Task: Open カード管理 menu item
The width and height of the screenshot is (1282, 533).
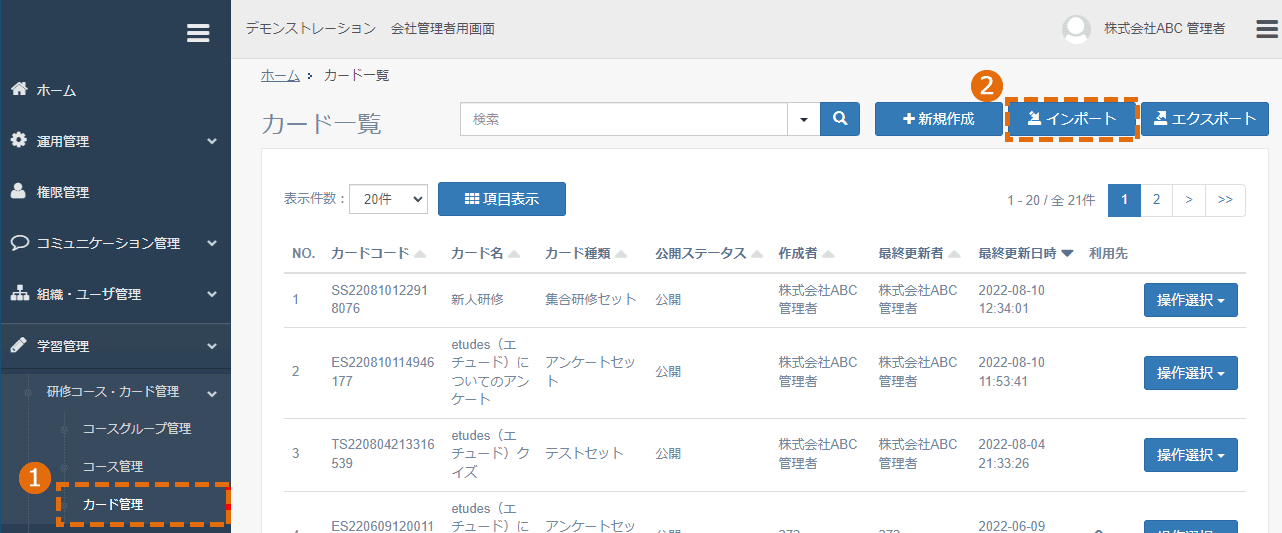Action: point(113,504)
